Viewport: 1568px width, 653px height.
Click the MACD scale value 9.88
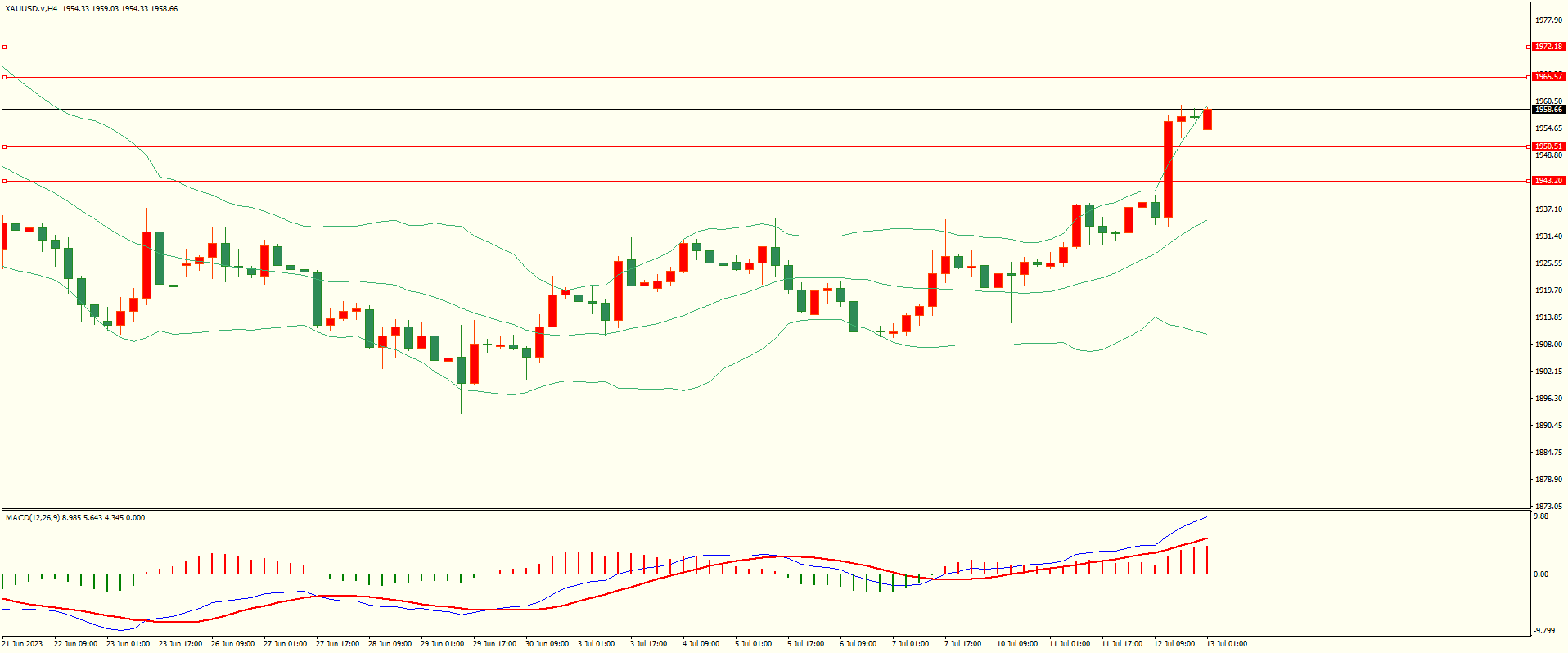[1541, 516]
